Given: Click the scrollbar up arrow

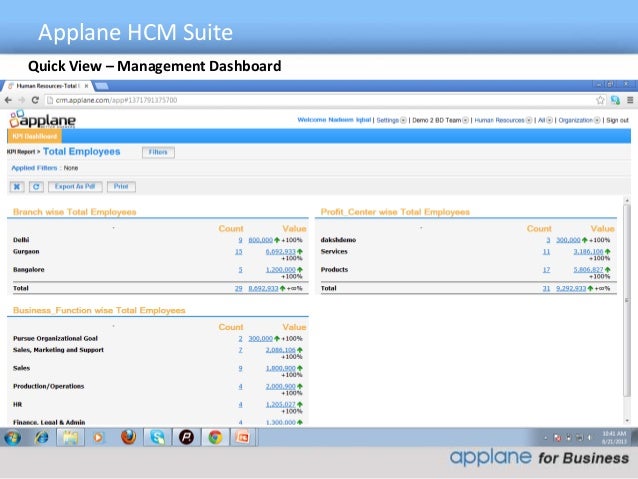Looking at the screenshot, I should pos(627,200).
